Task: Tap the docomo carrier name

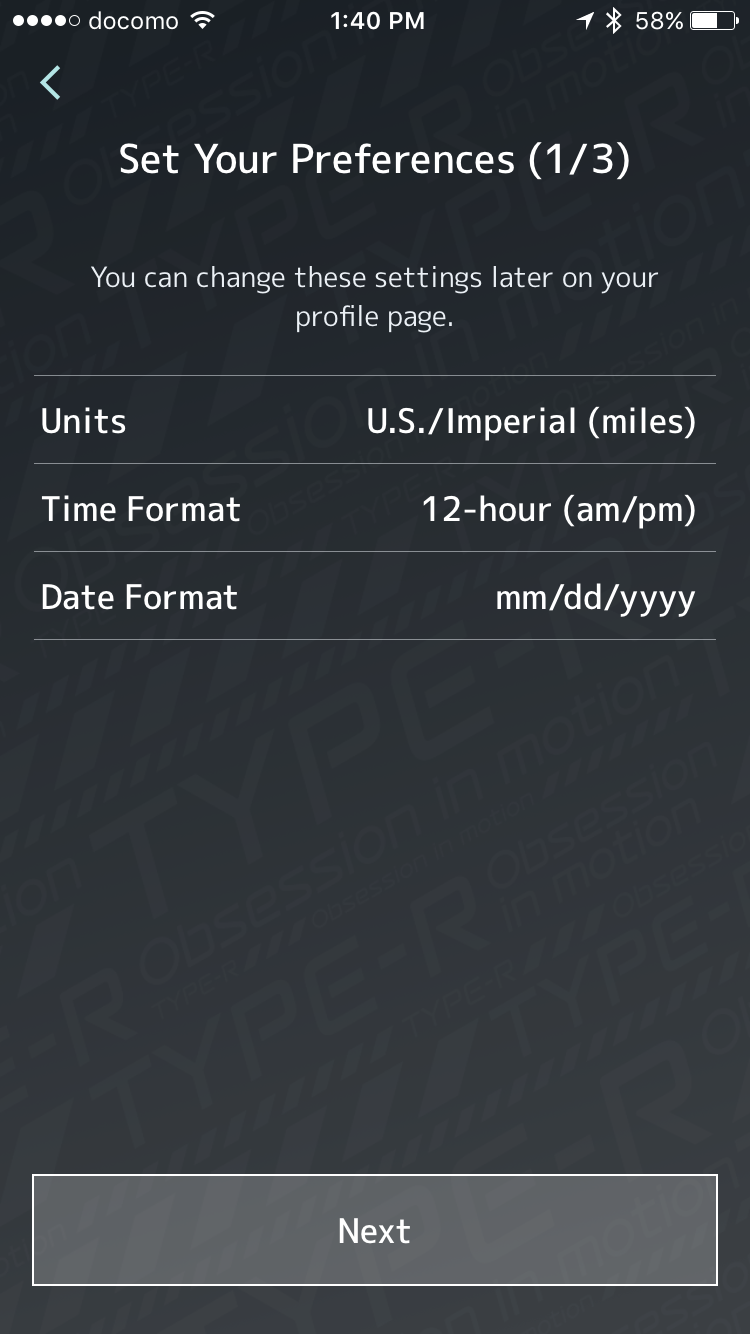Action: pyautogui.click(x=133, y=21)
